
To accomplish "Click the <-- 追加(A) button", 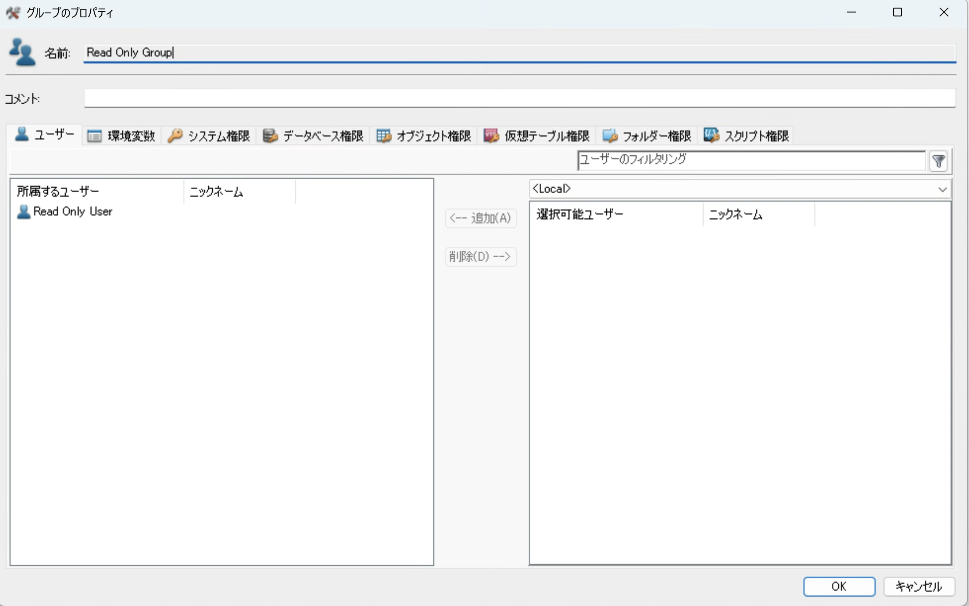I will (x=481, y=218).
